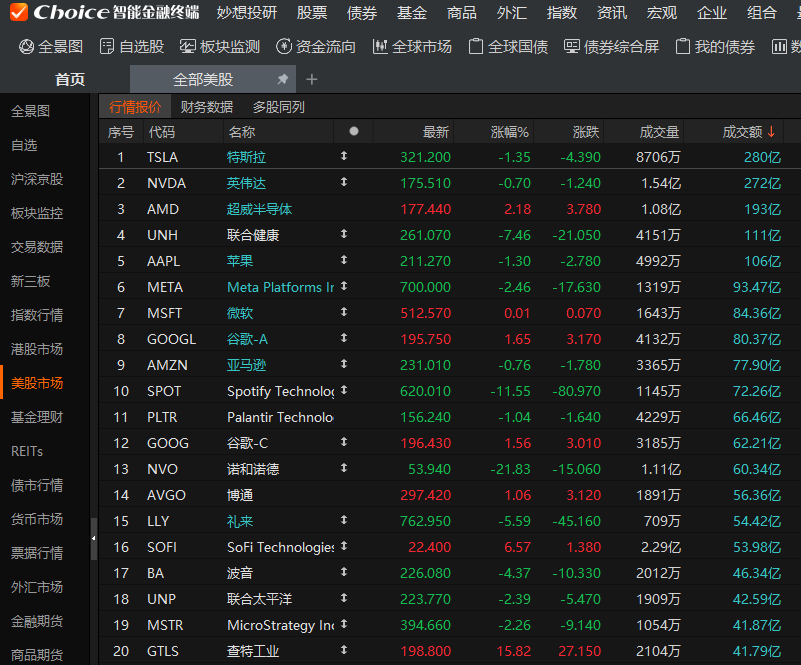Select 自选 in sidebar
The width and height of the screenshot is (801, 665).
point(24,146)
